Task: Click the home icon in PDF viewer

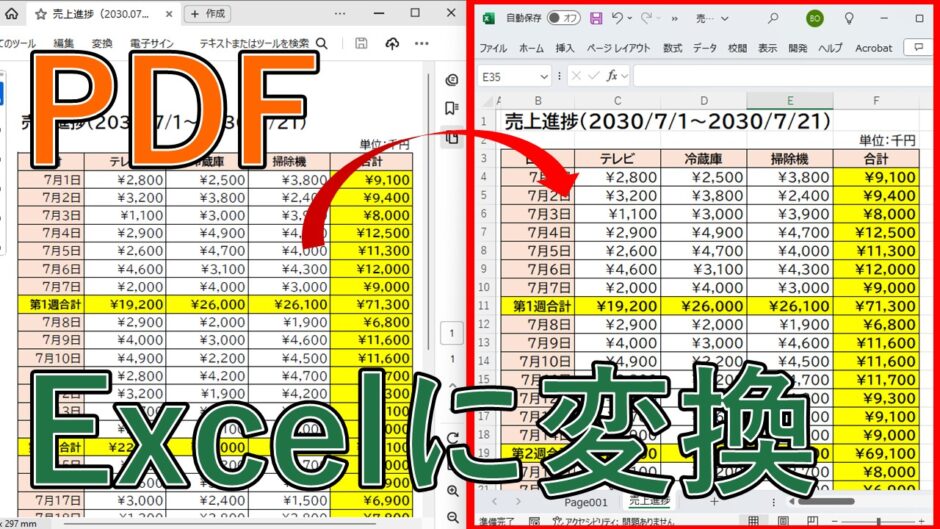Action: [11, 13]
